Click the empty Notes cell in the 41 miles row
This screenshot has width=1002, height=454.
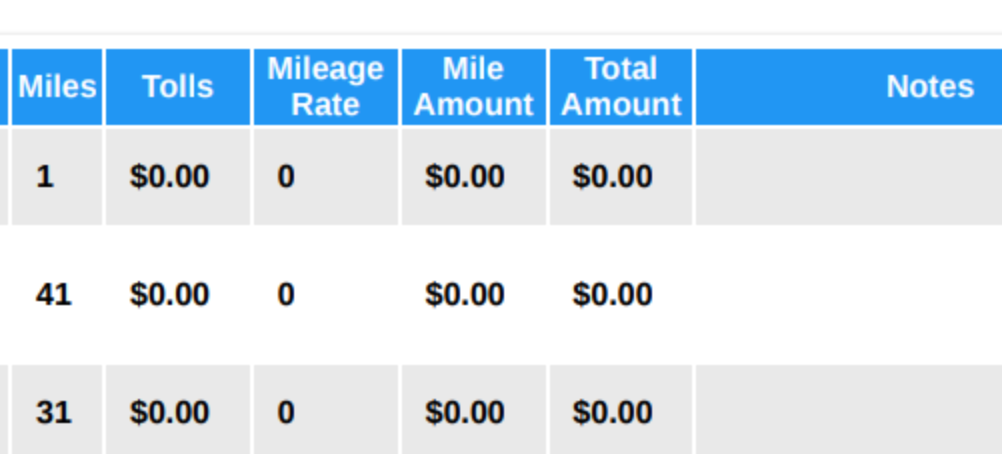coord(849,295)
